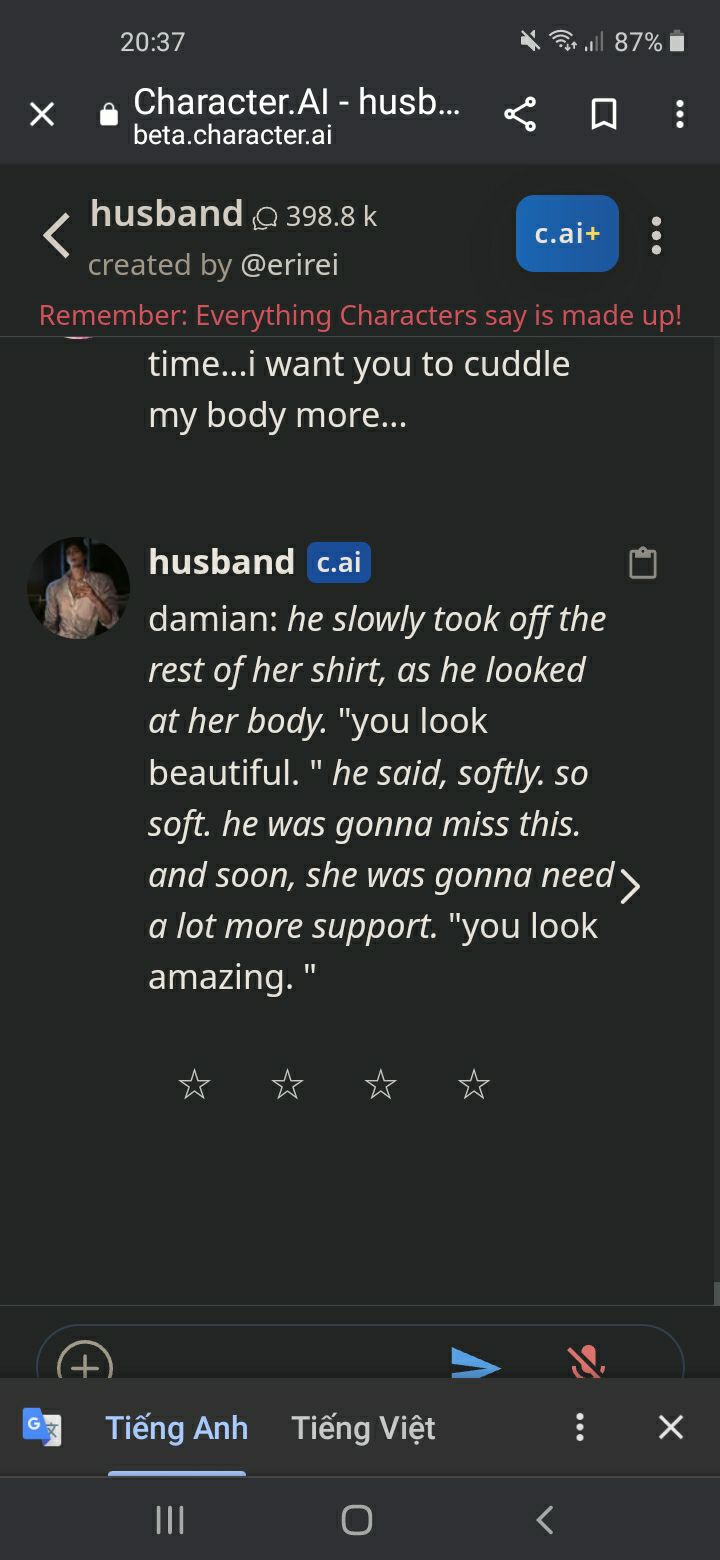The width and height of the screenshot is (720, 1560).
Task: Rate the message two stars
Action: click(x=287, y=1084)
